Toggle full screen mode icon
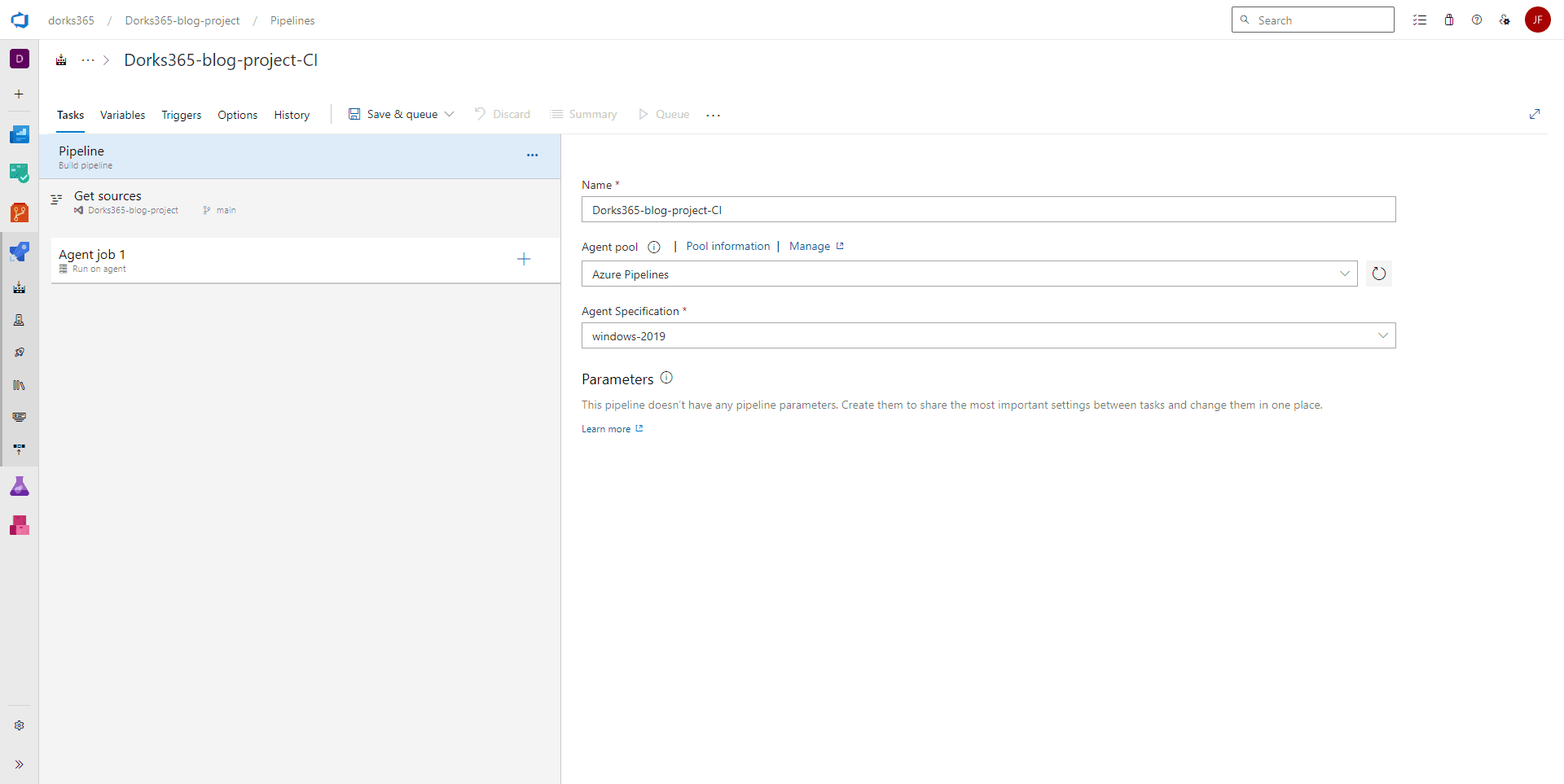 [x=1535, y=114]
